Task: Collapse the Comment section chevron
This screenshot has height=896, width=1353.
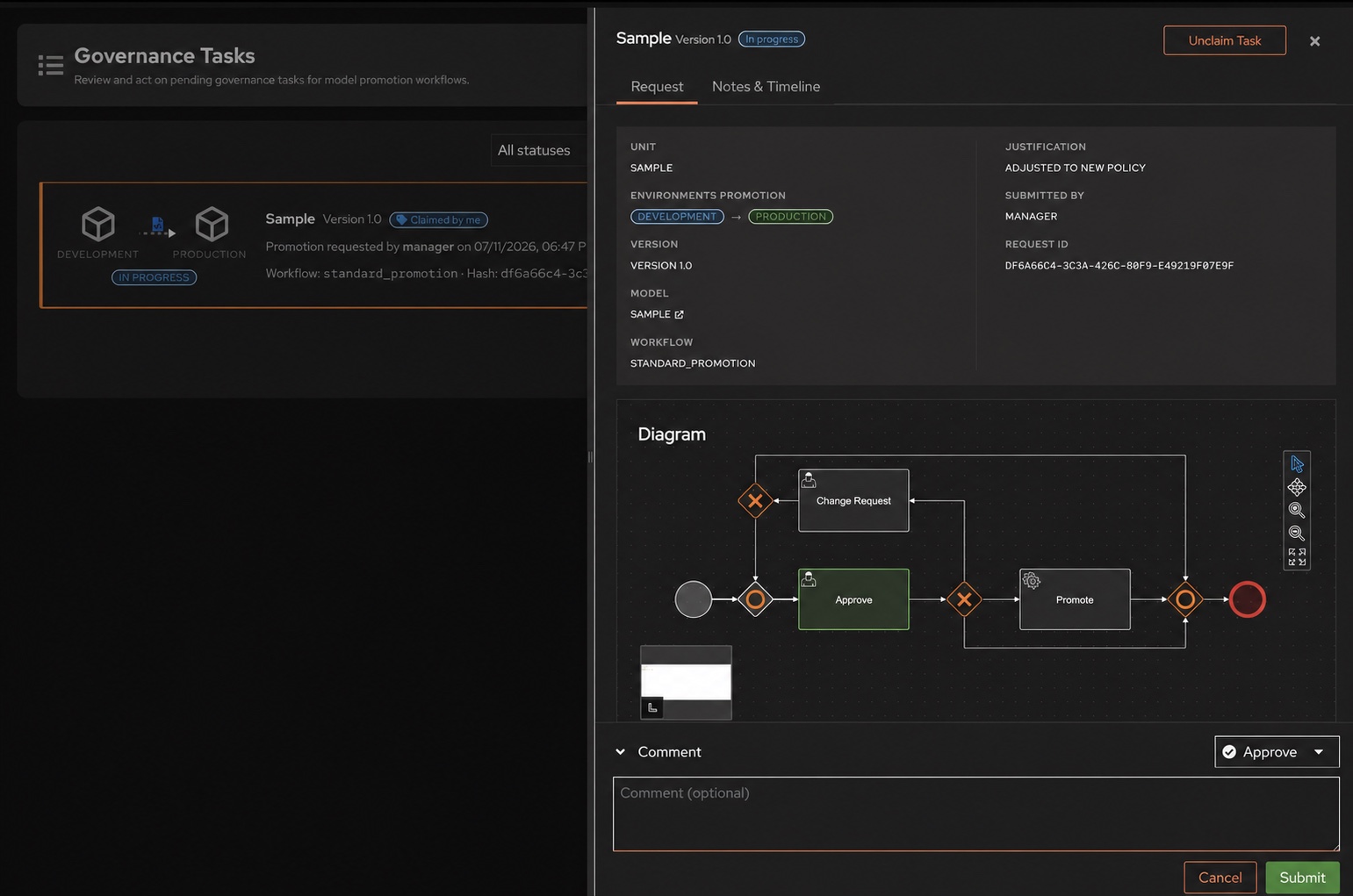Action: tap(621, 752)
